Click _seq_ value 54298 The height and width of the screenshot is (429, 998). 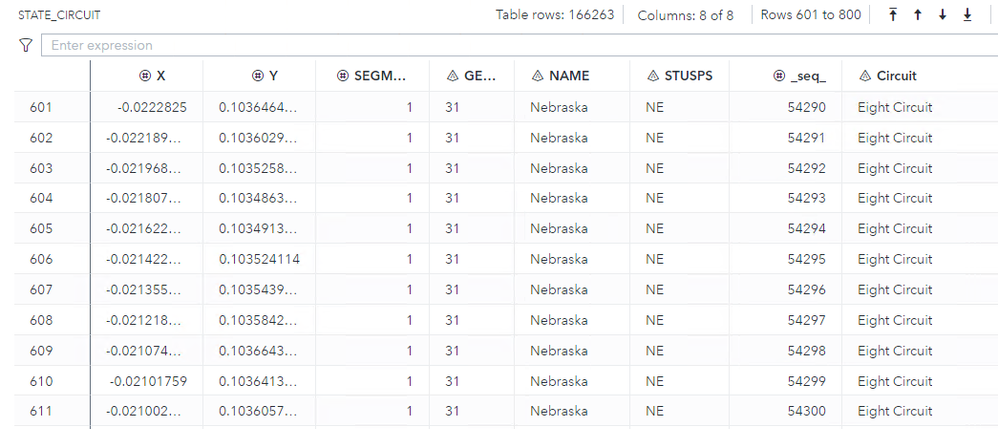click(x=806, y=351)
